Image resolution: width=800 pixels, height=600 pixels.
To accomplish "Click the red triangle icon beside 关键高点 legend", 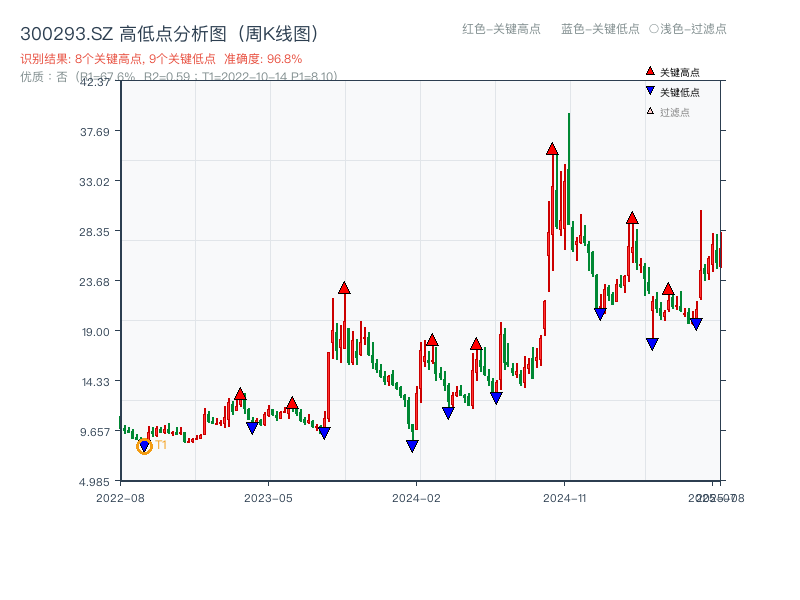I will (x=650, y=71).
